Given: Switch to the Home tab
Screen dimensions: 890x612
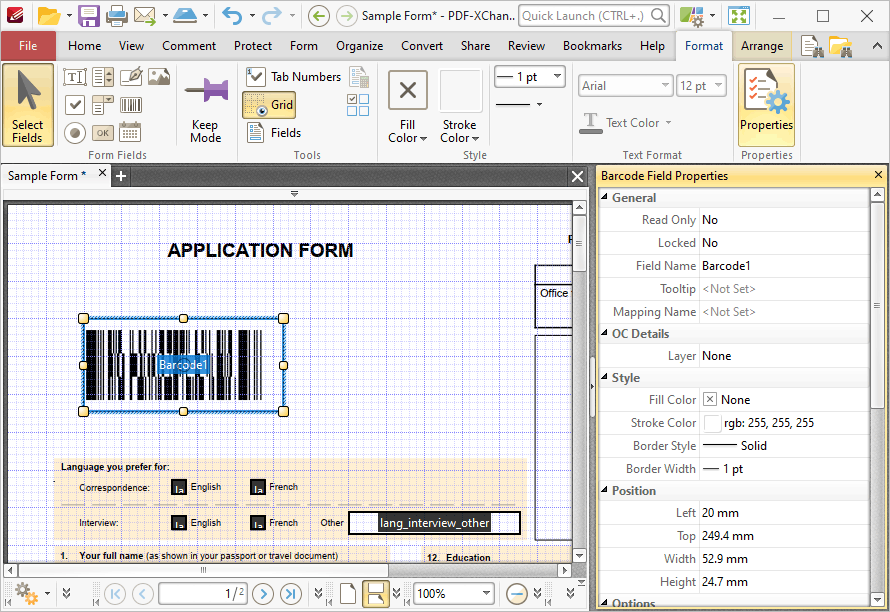Looking at the screenshot, I should pos(85,46).
